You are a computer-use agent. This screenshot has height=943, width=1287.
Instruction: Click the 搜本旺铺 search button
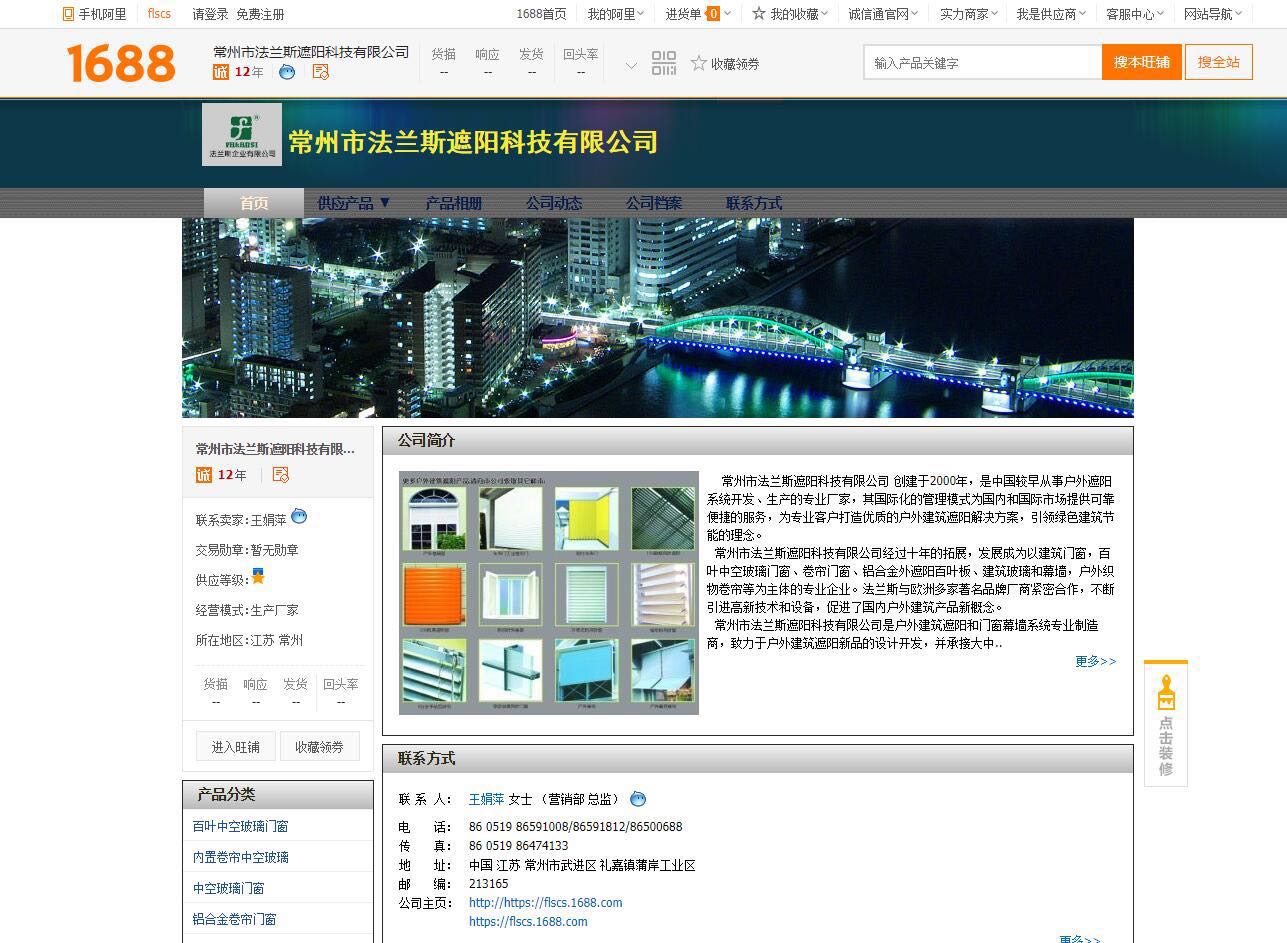(x=1142, y=62)
